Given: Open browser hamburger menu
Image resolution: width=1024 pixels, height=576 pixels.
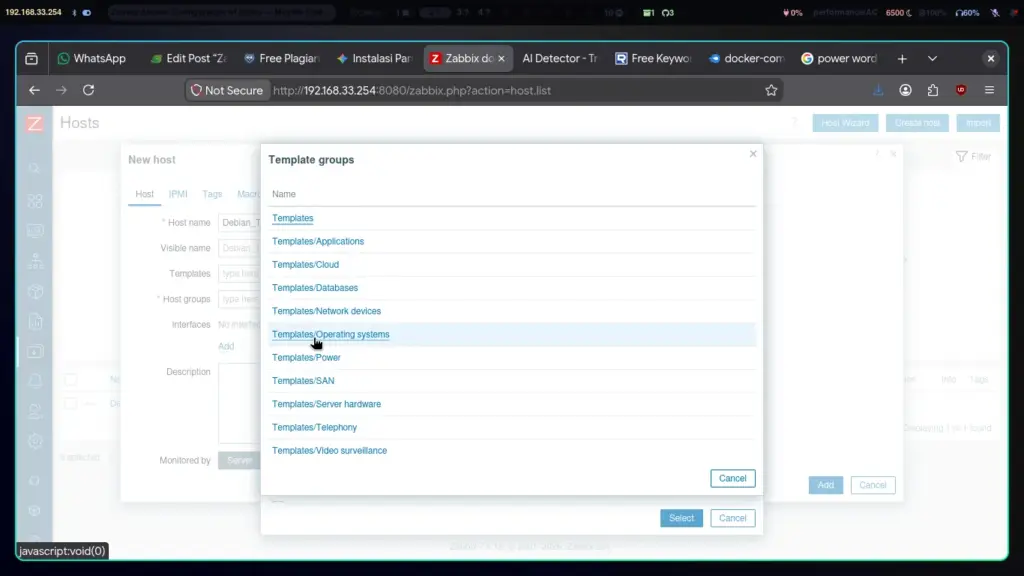Looking at the screenshot, I should click(989, 90).
